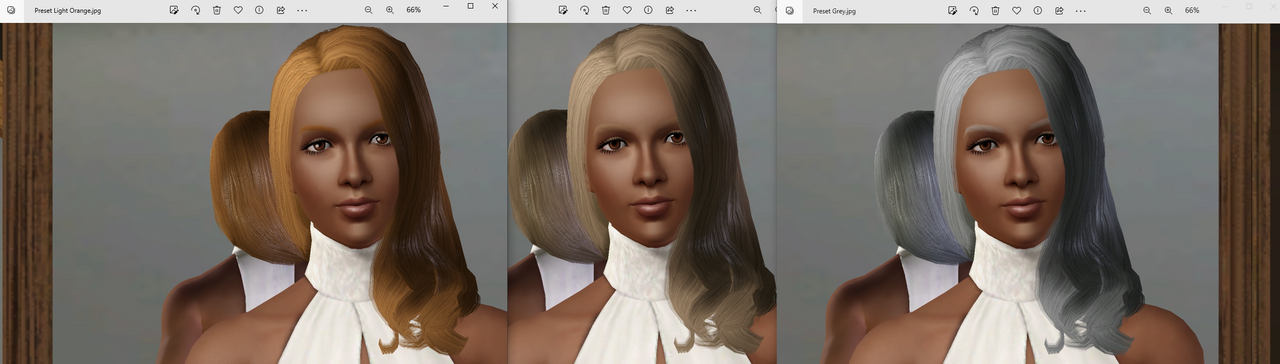Zoom out in Preset Light Orange window
Image resolution: width=1280 pixels, height=364 pixels.
[x=369, y=9]
